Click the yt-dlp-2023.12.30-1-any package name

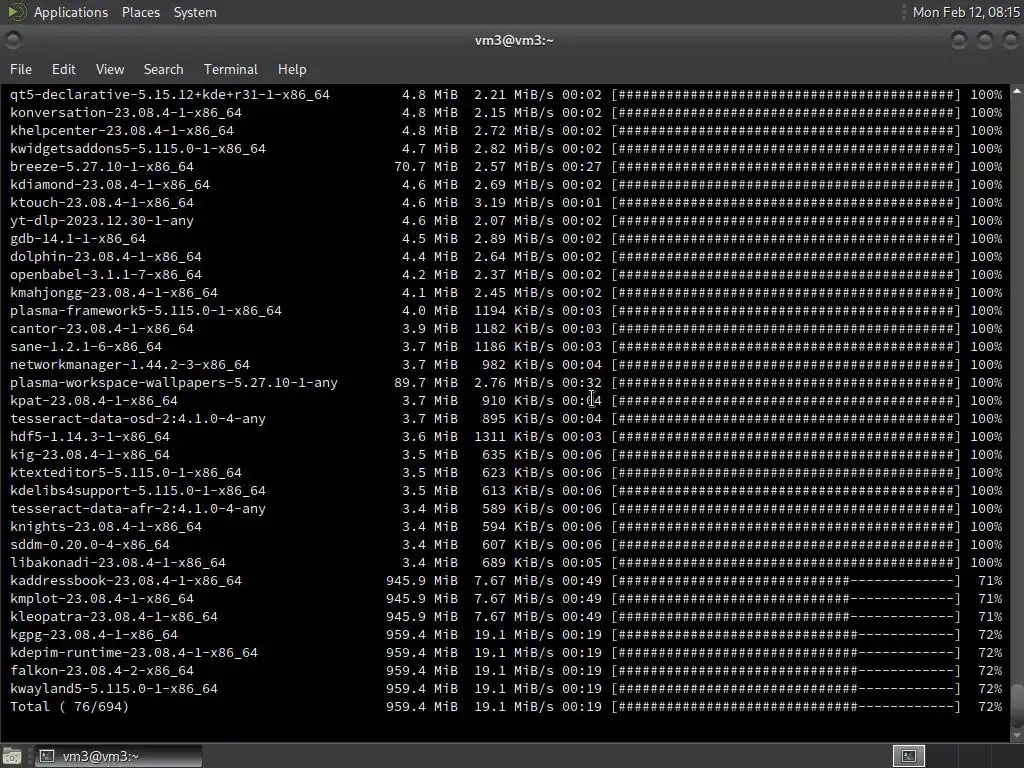point(102,221)
